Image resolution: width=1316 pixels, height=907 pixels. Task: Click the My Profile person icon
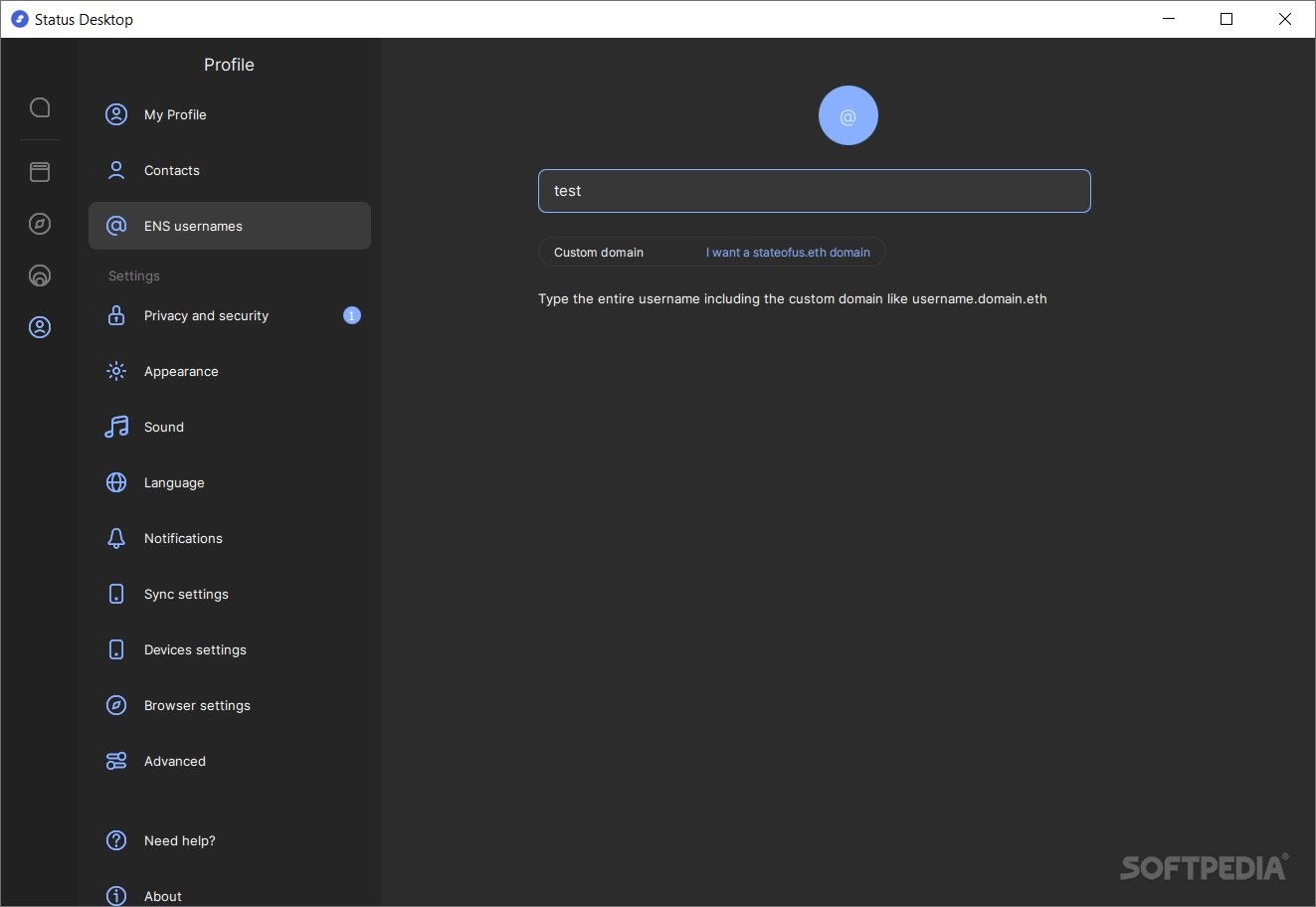116,114
